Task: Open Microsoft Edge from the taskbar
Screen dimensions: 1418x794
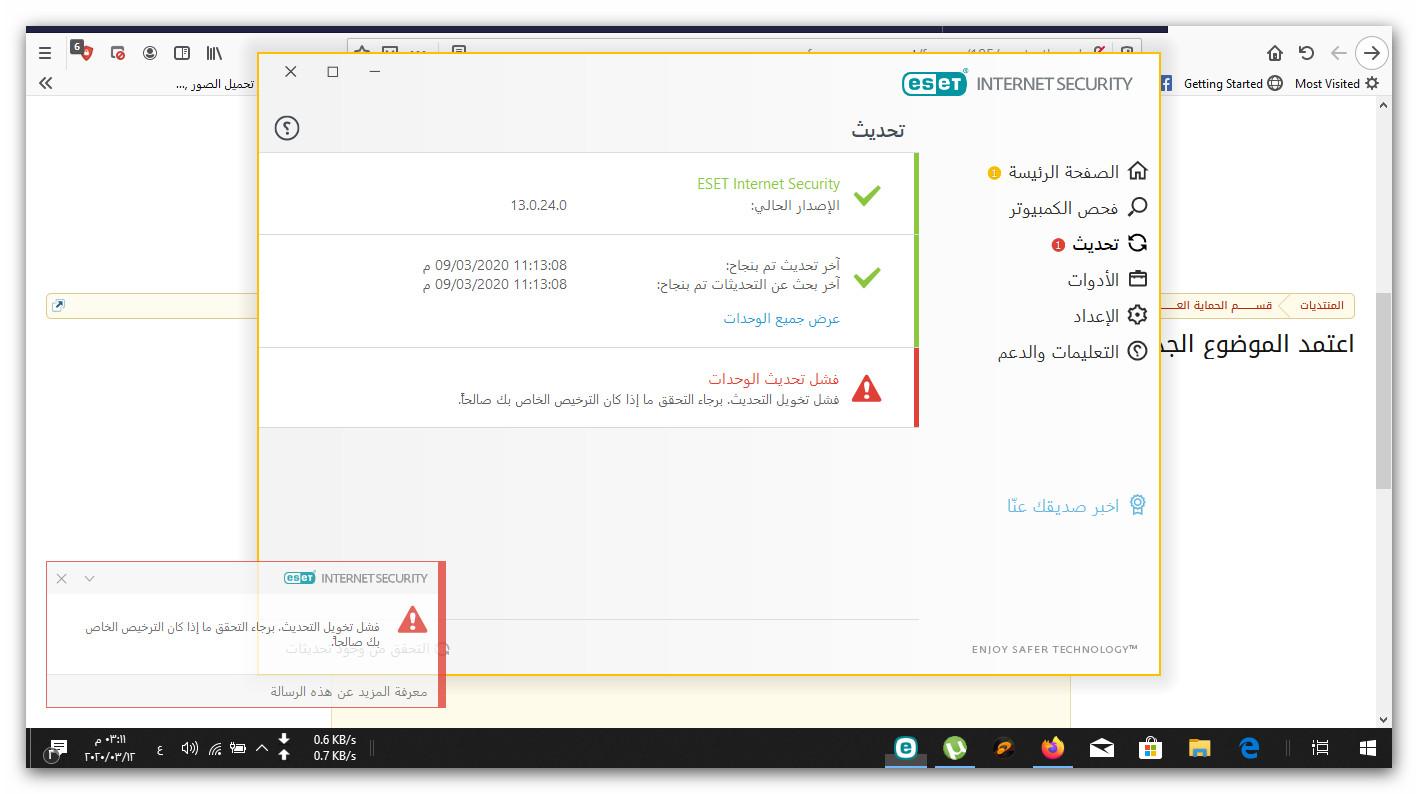Action: (1249, 748)
